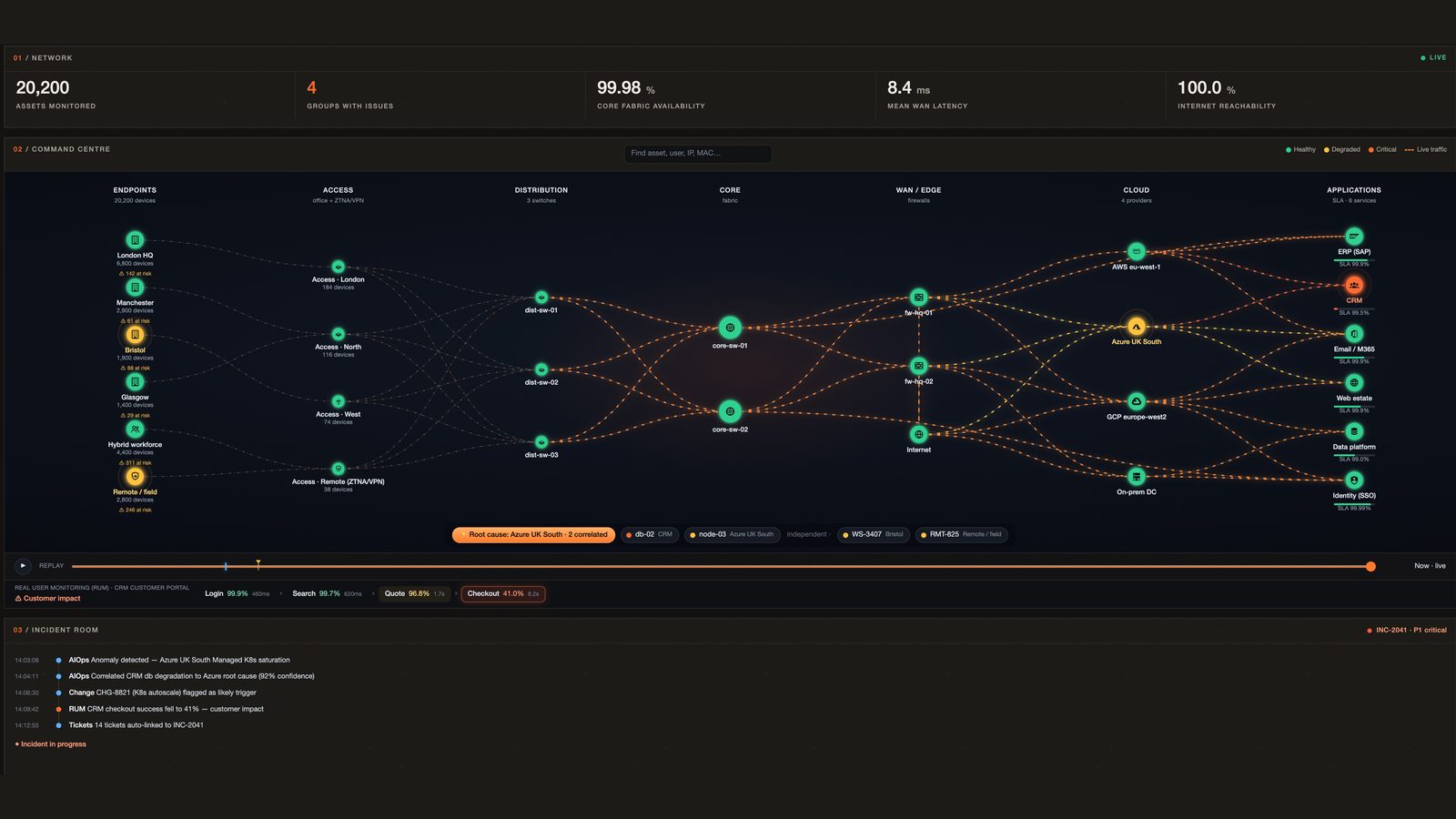The width and height of the screenshot is (1456, 819).
Task: Click the dist-sw-01 switch node
Action: pyautogui.click(x=541, y=298)
